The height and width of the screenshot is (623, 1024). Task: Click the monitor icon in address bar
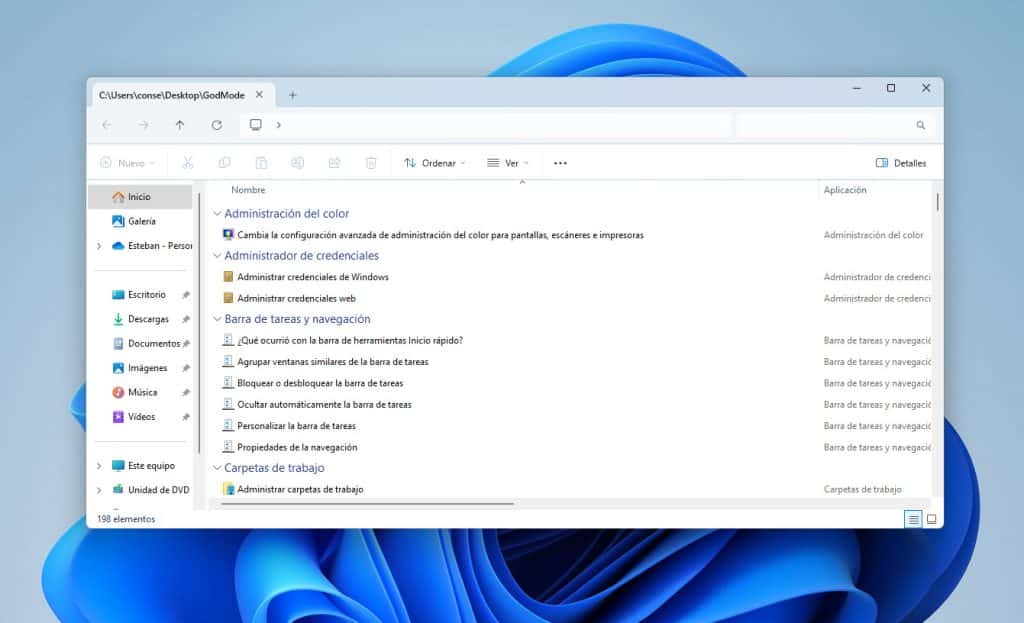pos(256,125)
